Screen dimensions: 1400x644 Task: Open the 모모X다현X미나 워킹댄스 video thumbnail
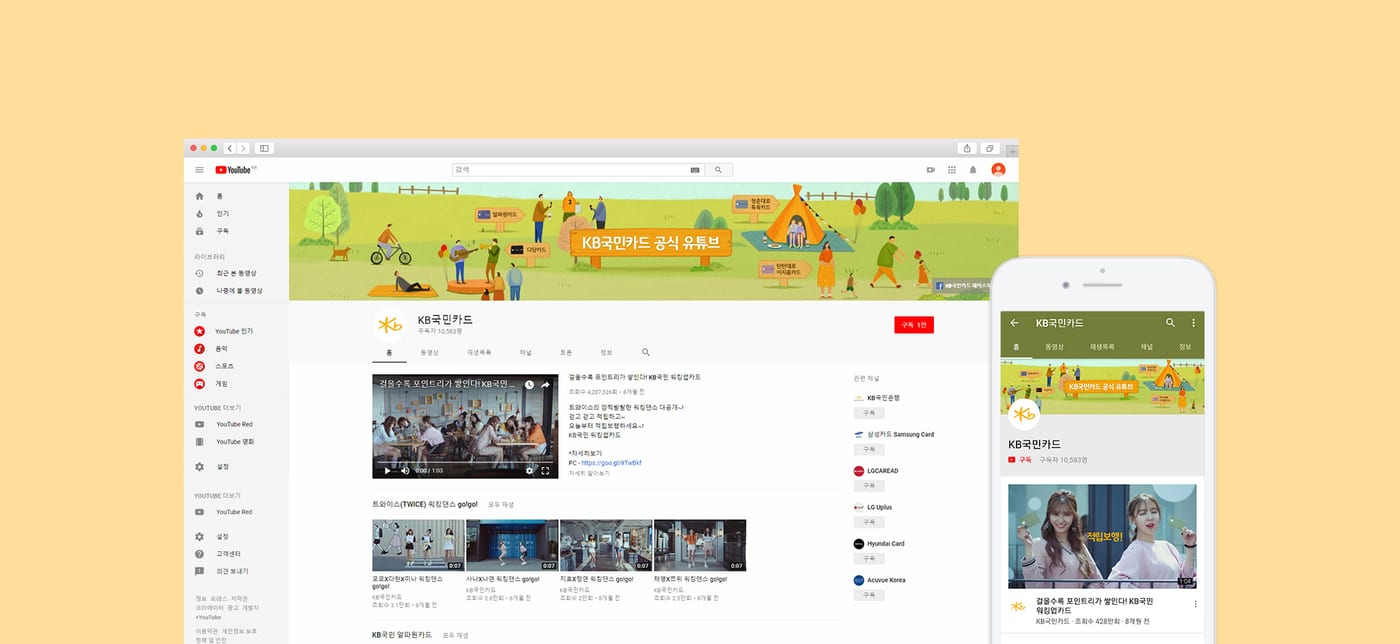[x=418, y=545]
